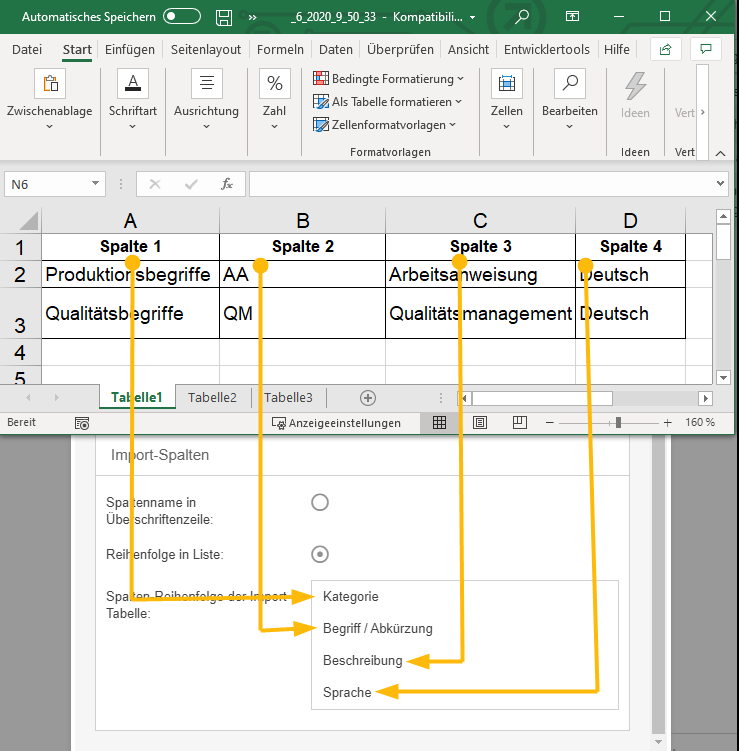
Task: Click the Save floppy disk icon
Action: point(225,17)
